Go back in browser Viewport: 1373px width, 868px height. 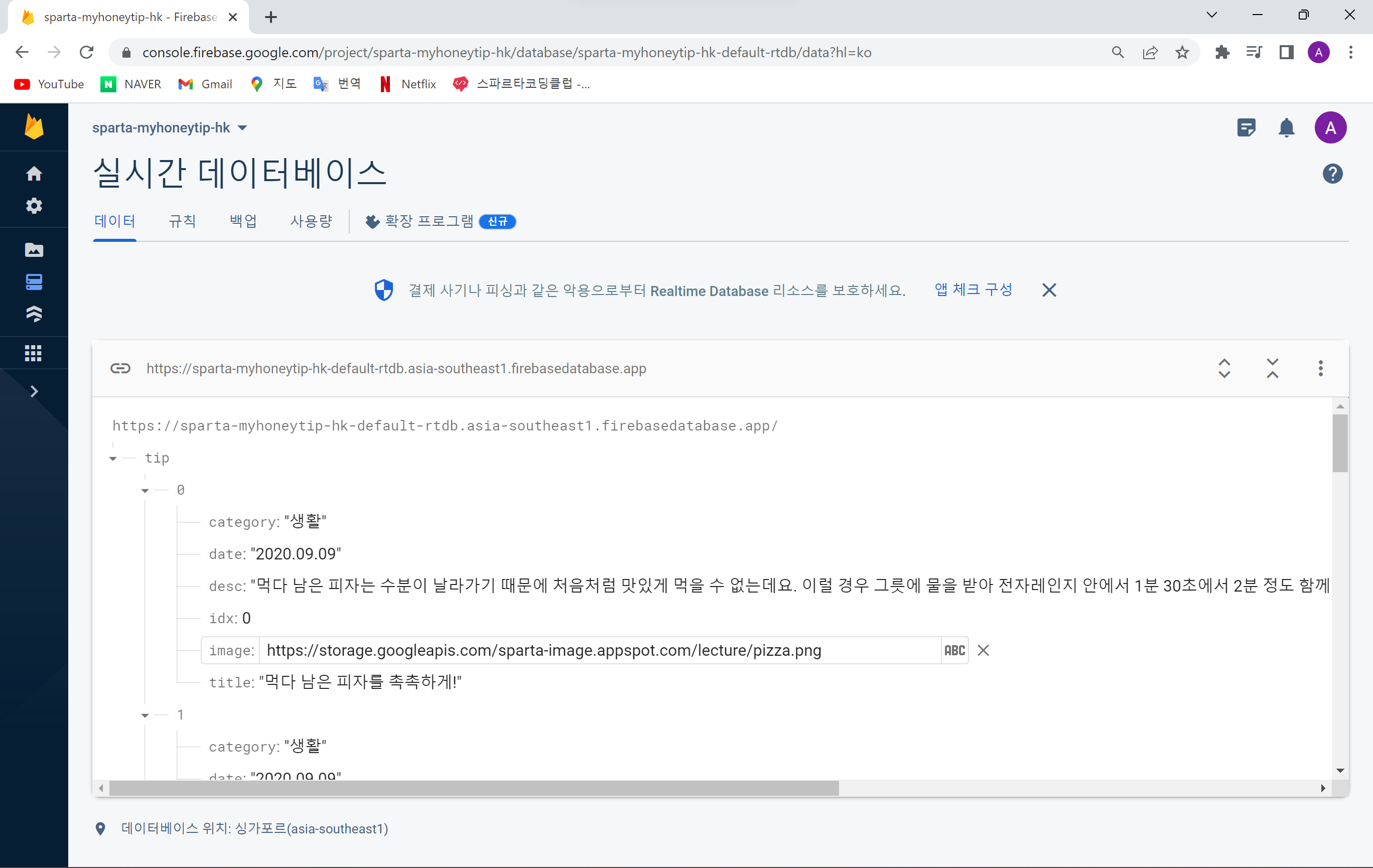pyautogui.click(x=22, y=53)
